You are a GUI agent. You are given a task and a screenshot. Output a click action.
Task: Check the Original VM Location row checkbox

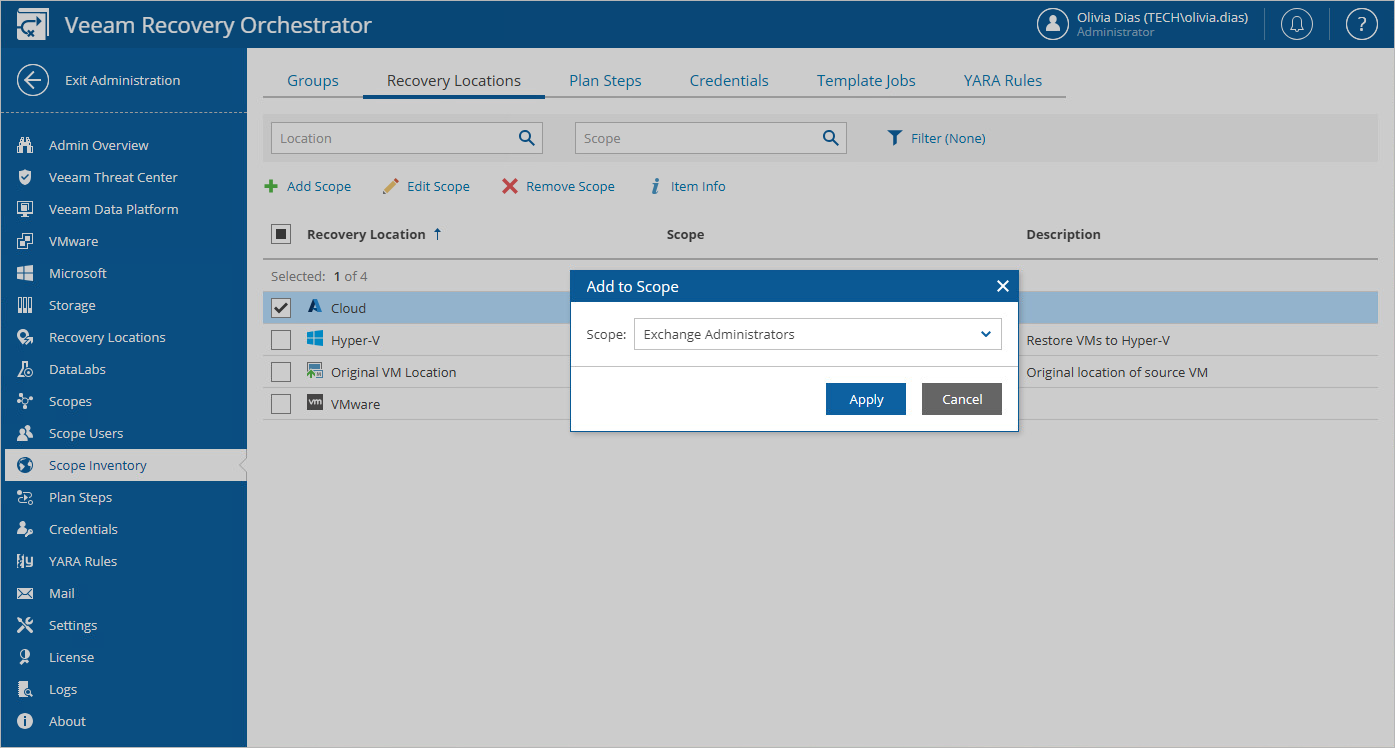pyautogui.click(x=281, y=372)
